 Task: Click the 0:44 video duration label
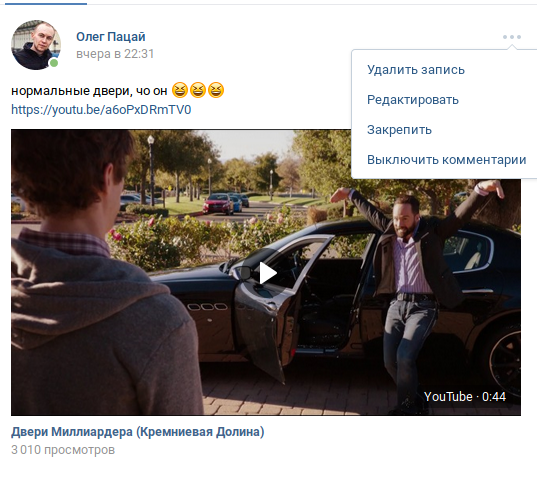[494, 397]
